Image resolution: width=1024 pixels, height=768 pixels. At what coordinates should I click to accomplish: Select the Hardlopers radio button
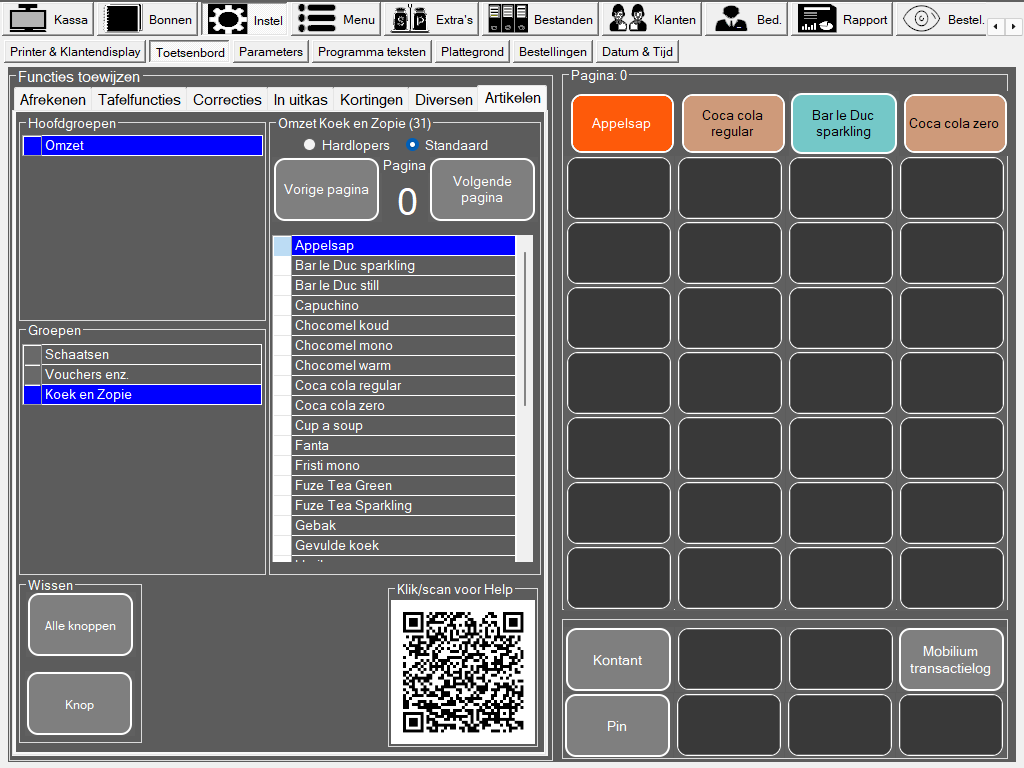click(309, 145)
